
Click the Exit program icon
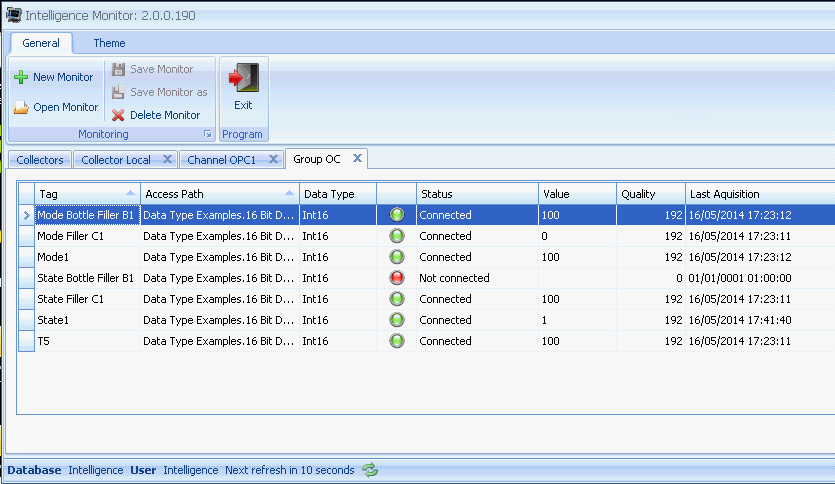click(243, 79)
